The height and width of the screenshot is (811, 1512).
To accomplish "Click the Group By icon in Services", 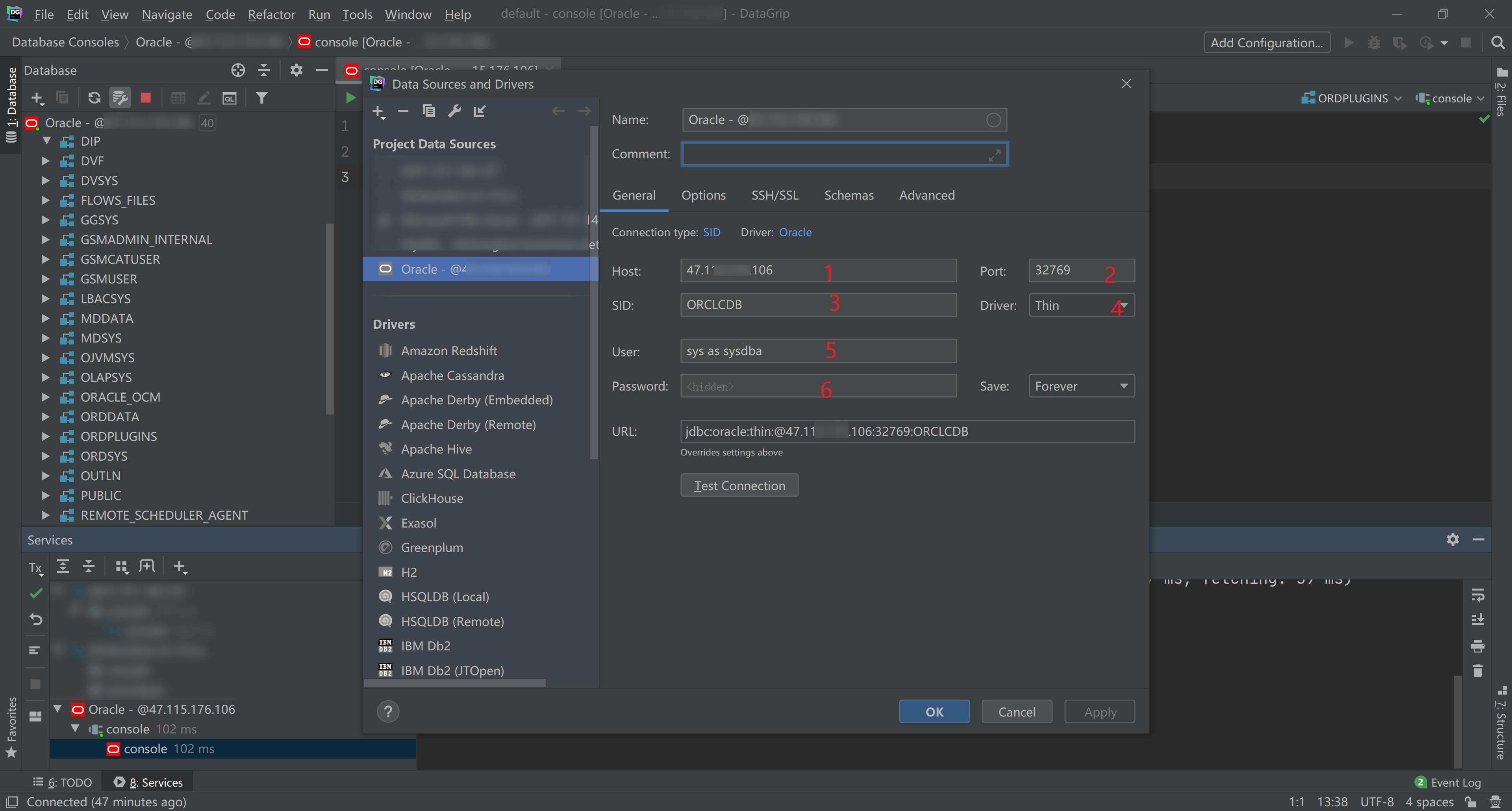I will click(x=122, y=567).
